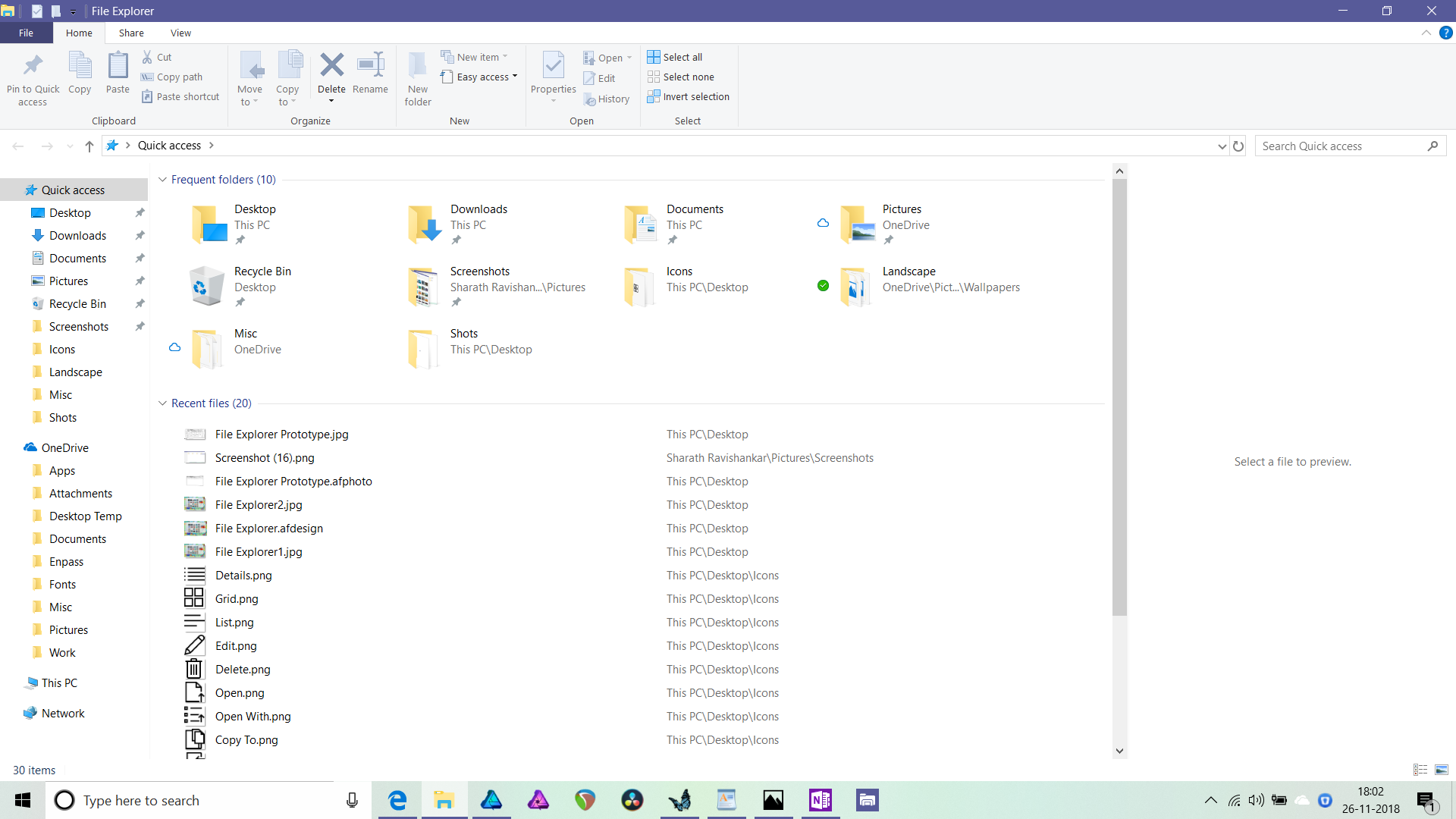Open the Properties icon in ribbon

click(554, 66)
